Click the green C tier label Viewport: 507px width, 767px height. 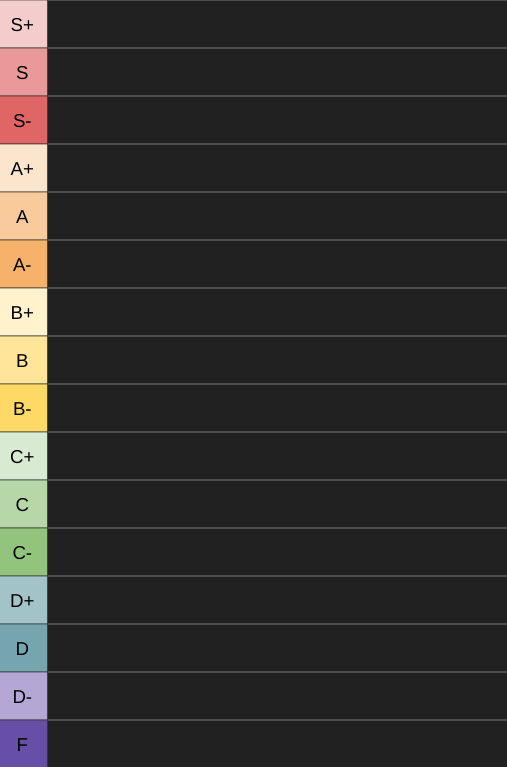[23, 503]
